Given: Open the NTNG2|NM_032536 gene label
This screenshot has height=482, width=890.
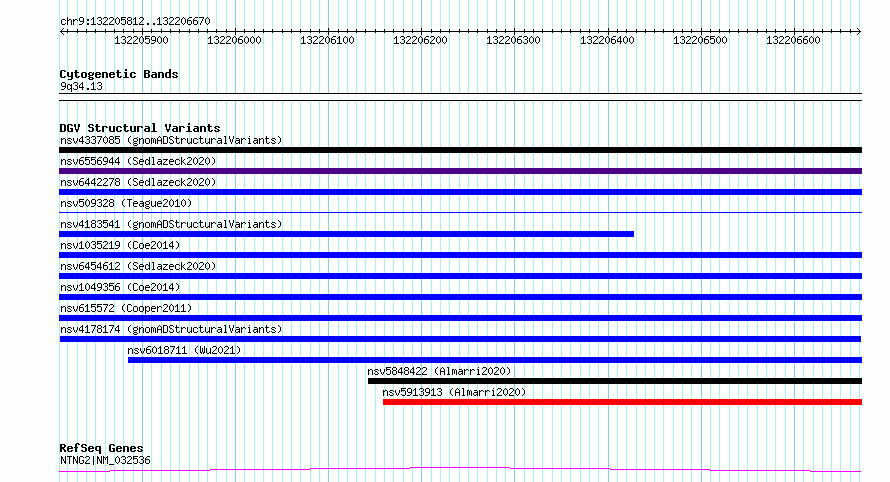Looking at the screenshot, I should (105, 460).
